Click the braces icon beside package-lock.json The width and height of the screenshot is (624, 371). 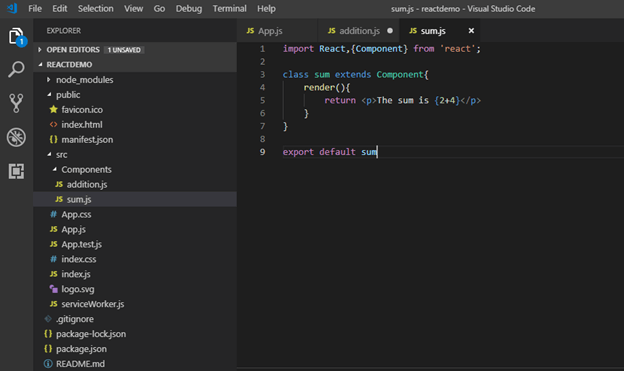coord(48,334)
